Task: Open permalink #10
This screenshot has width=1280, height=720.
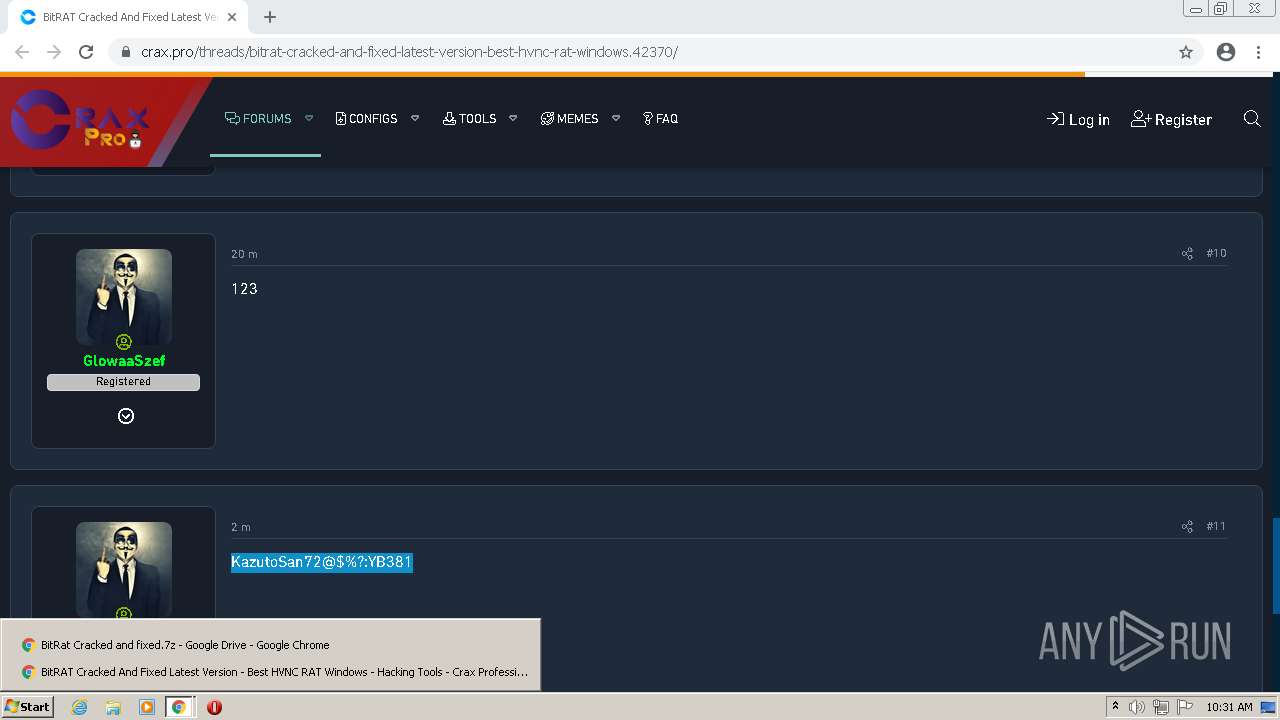Action: [1216, 254]
